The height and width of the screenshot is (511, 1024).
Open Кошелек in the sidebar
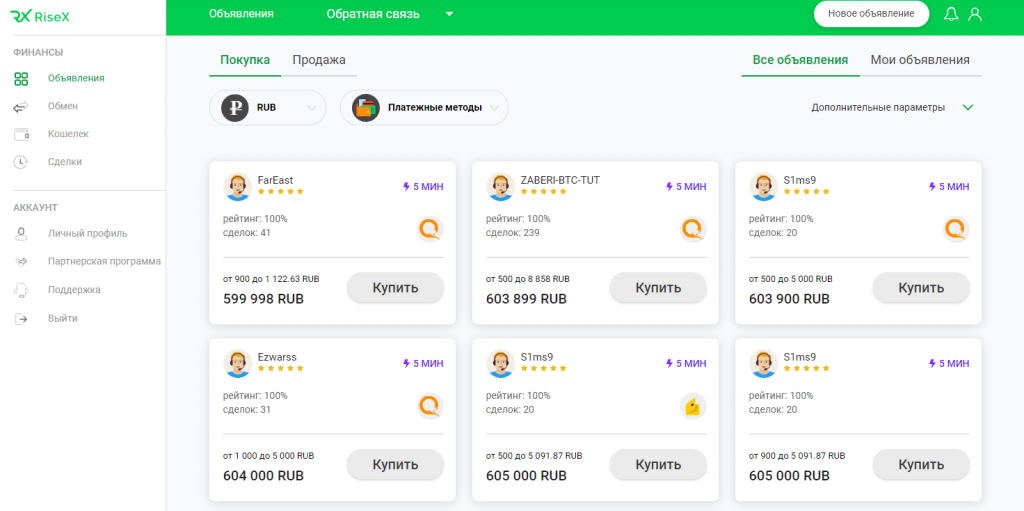(x=68, y=133)
